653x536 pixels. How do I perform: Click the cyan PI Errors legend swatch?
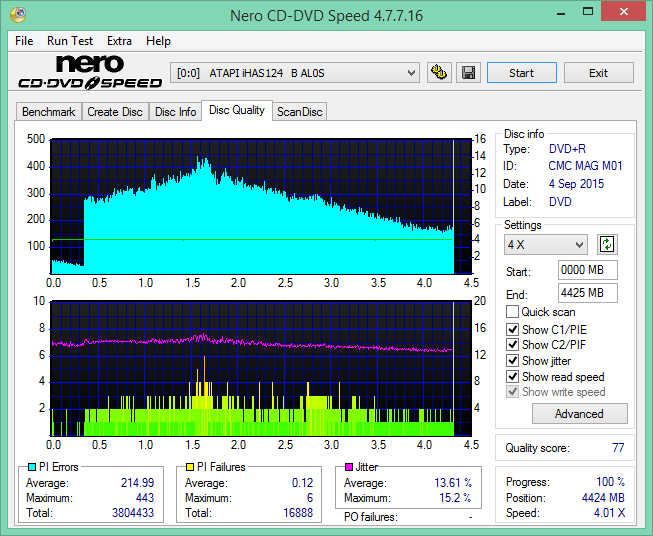(x=32, y=467)
